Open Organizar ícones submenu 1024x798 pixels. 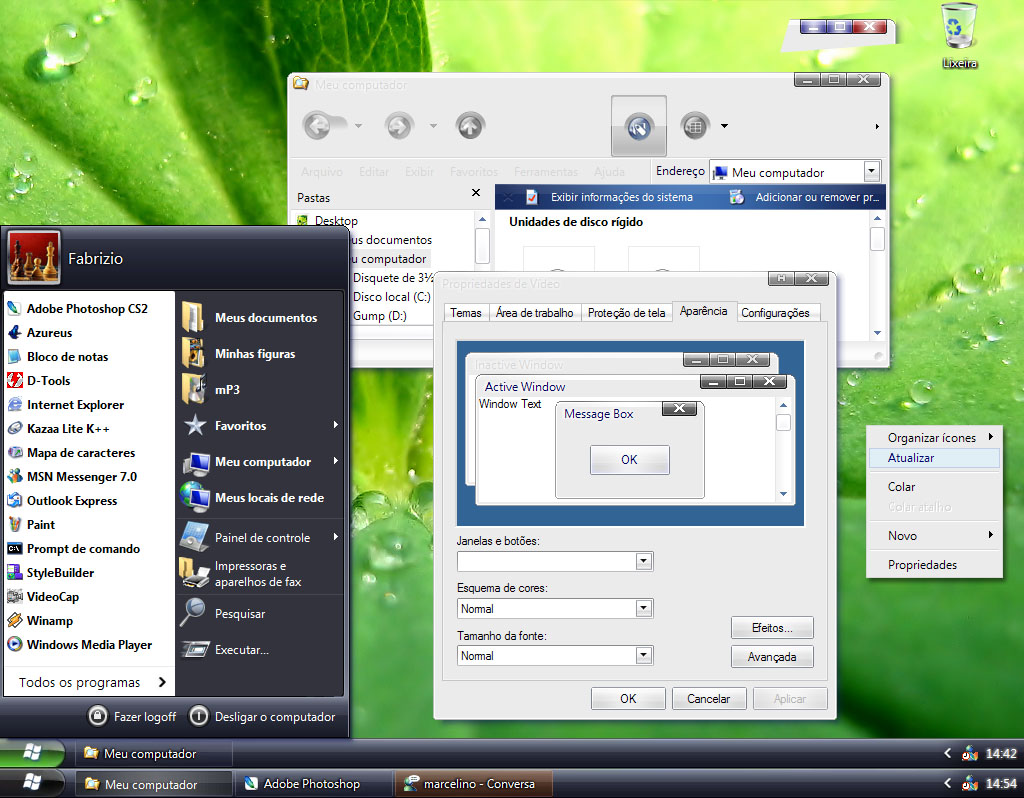pyautogui.click(x=935, y=438)
